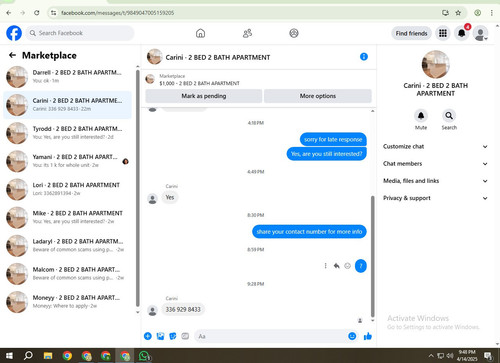Click Find friends button

[411, 33]
